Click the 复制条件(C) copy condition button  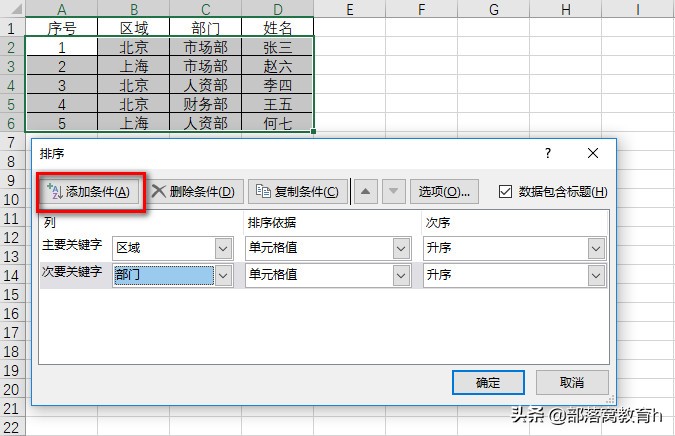pyautogui.click(x=297, y=192)
